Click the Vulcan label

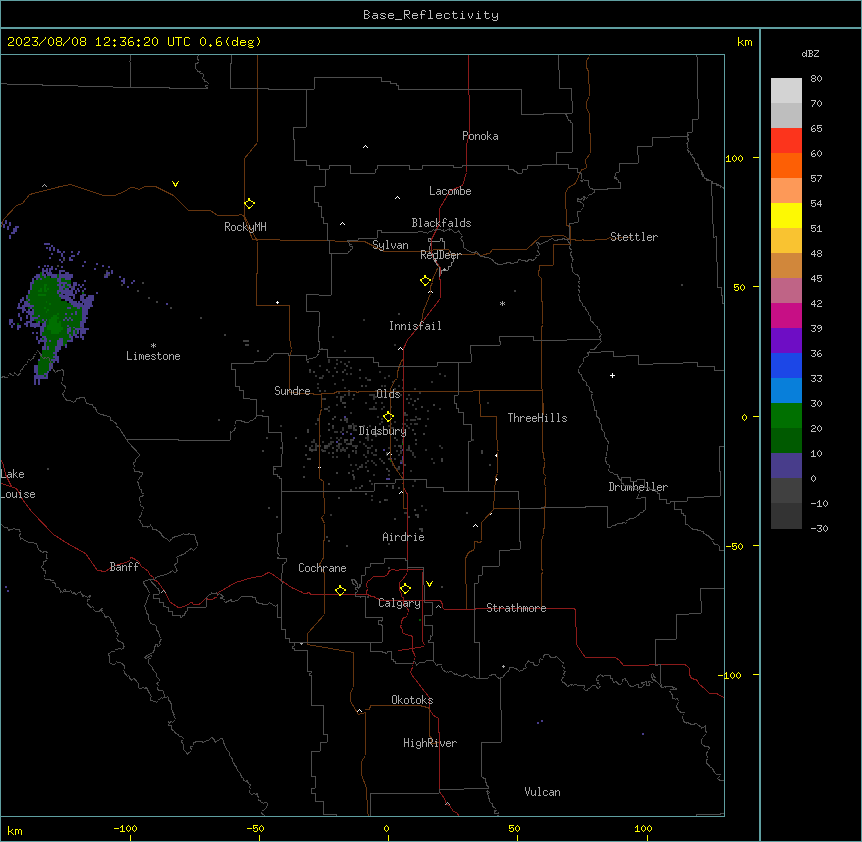click(542, 792)
